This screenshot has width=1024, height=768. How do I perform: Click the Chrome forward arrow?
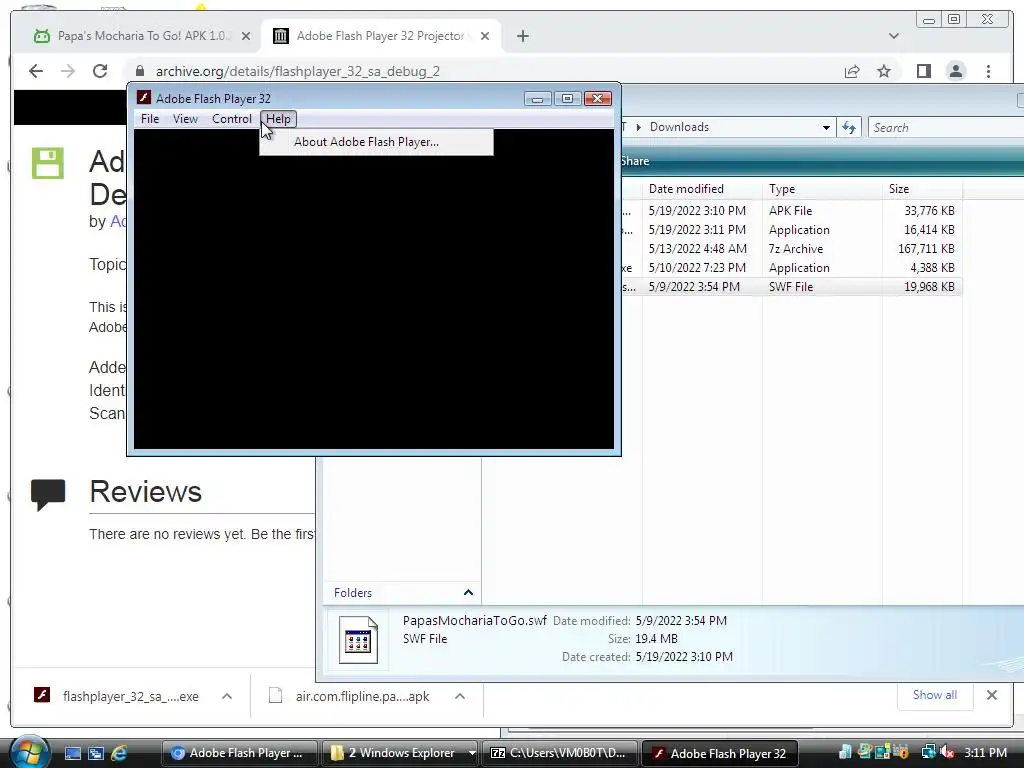pos(68,71)
